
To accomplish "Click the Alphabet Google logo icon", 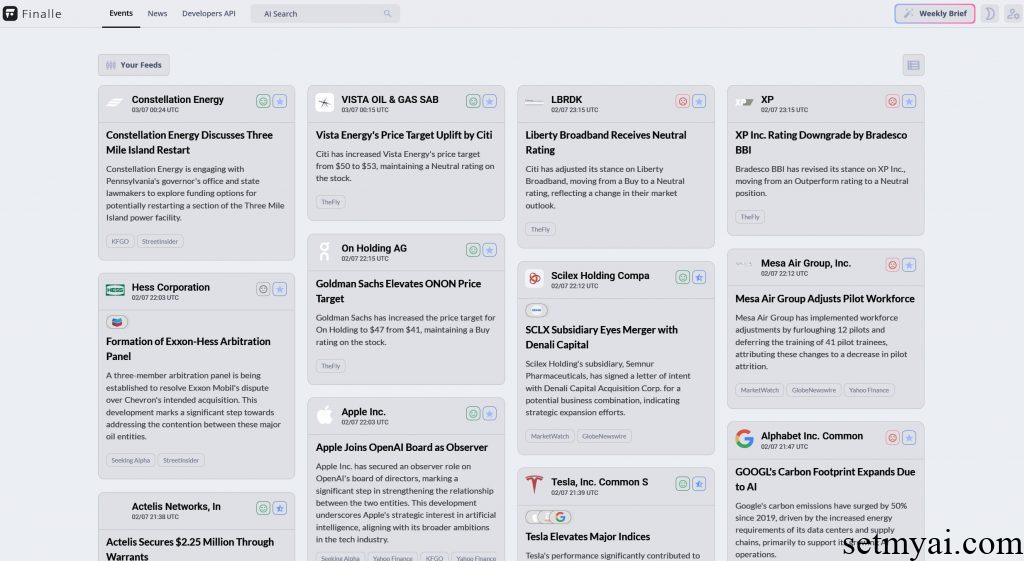I will pos(744,438).
